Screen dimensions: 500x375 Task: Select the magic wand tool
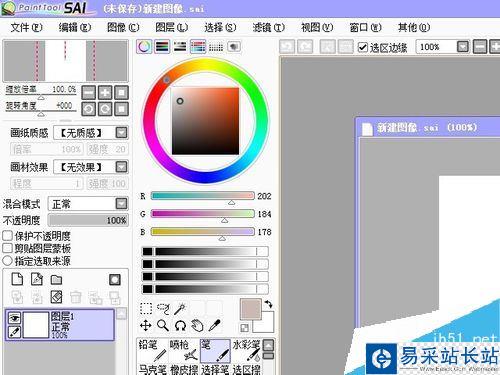tap(180, 309)
